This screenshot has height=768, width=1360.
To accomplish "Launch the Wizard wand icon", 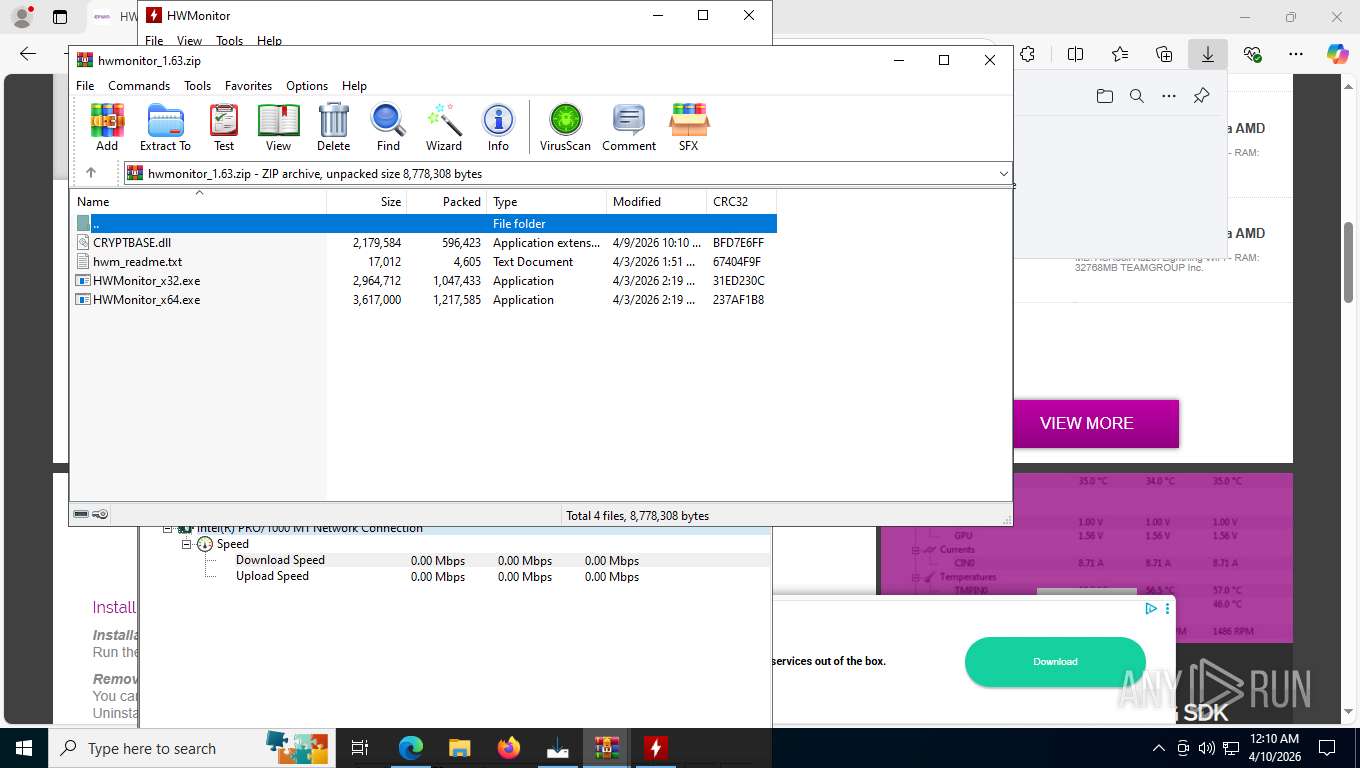I will (444, 127).
